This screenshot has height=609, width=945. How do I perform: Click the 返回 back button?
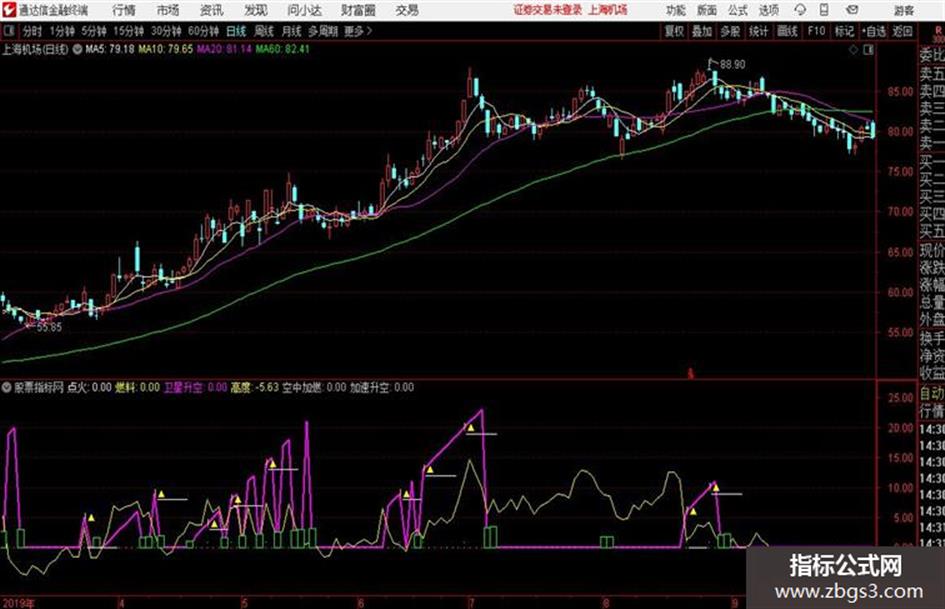tap(903, 31)
